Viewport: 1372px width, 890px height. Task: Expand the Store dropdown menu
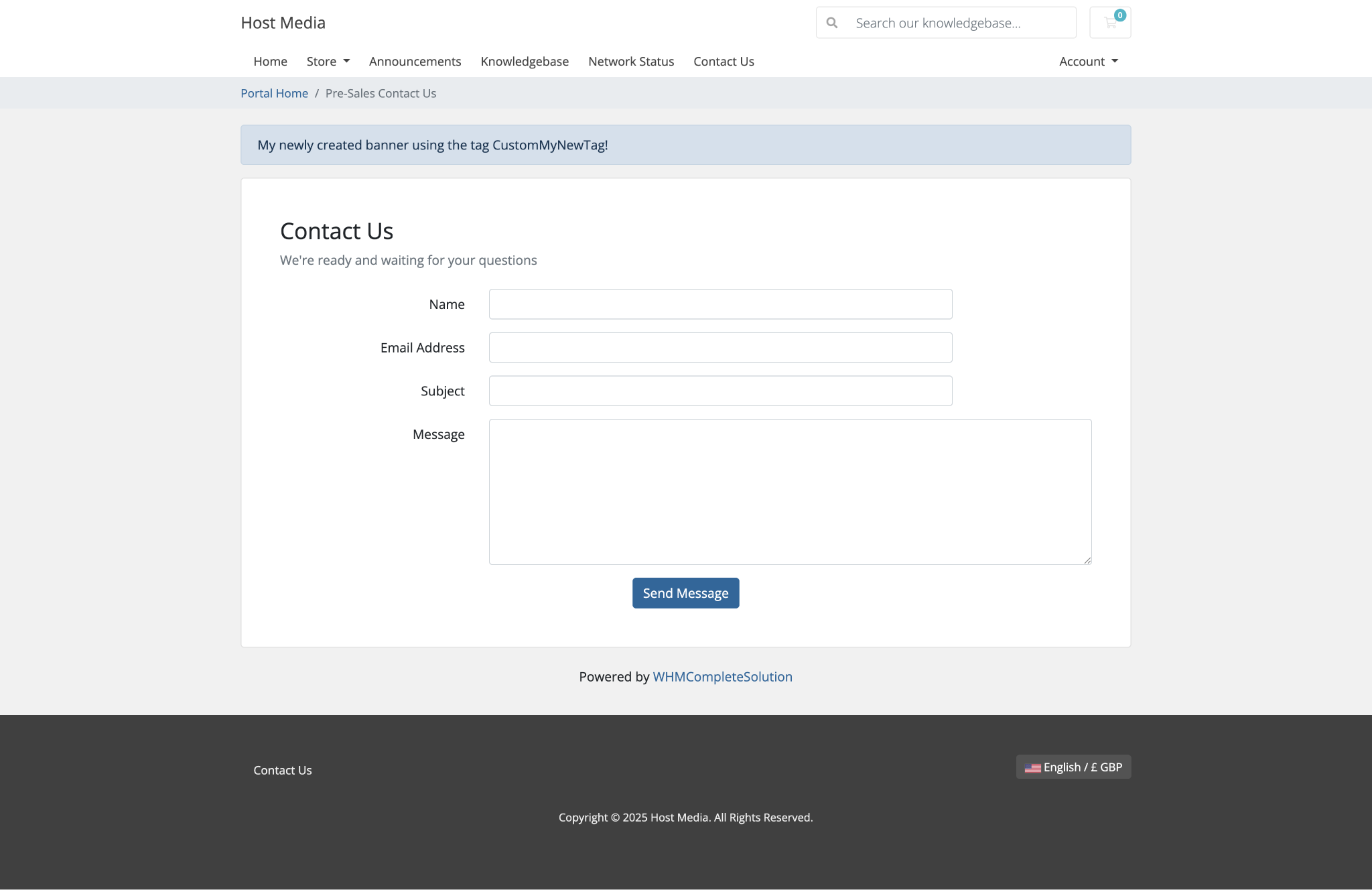pyautogui.click(x=328, y=62)
